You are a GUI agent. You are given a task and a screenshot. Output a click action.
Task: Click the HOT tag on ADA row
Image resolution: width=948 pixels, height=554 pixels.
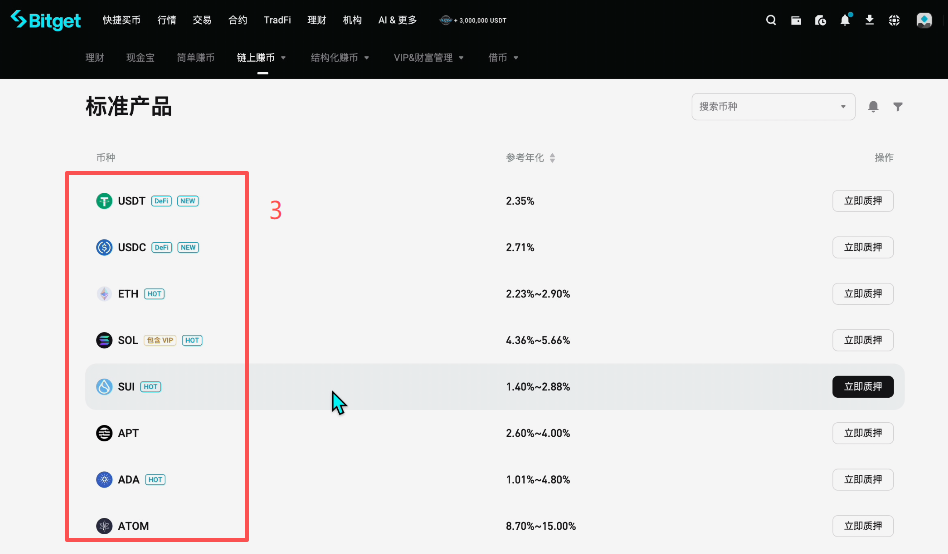click(155, 480)
